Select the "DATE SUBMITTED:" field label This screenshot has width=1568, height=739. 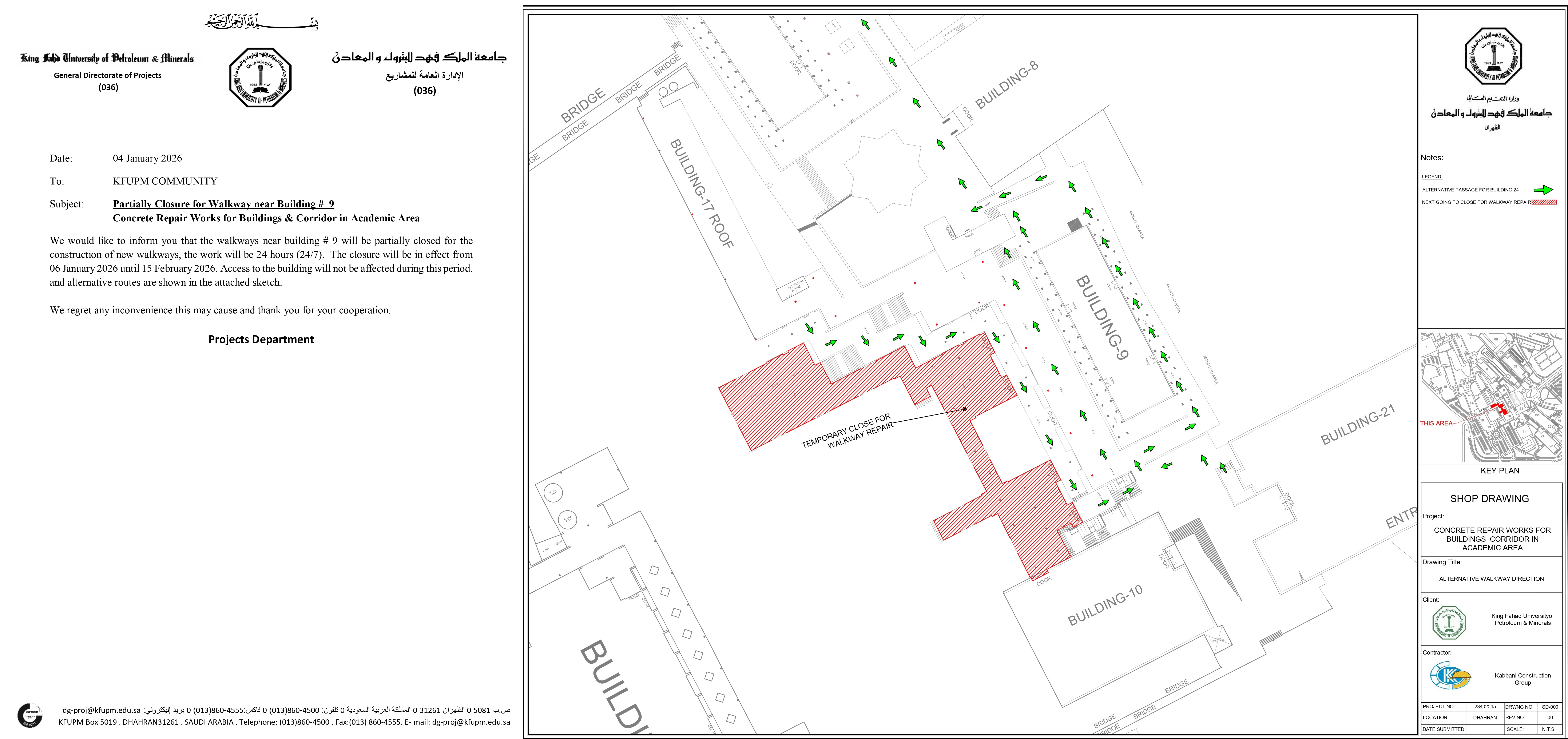[1444, 729]
